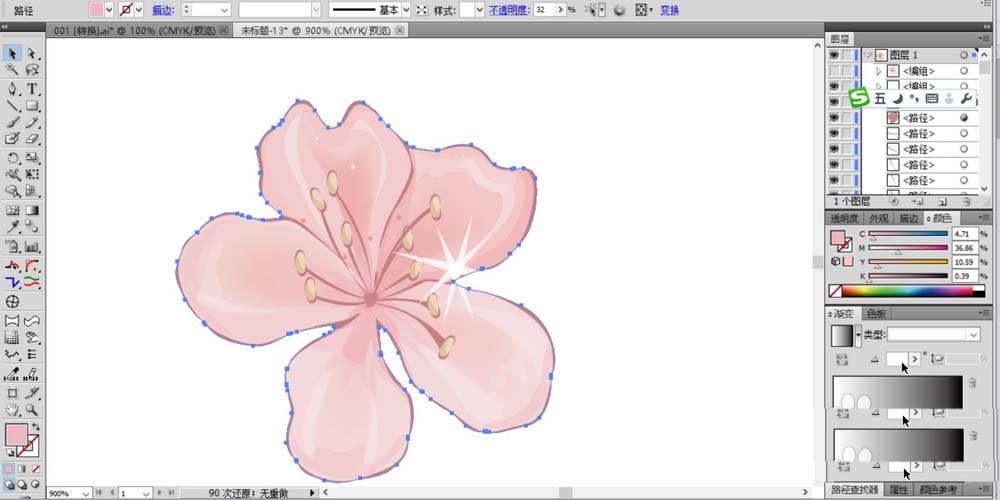Click the filled target circle of selected <路径>
The image size is (1000, 500).
tap(964, 118)
